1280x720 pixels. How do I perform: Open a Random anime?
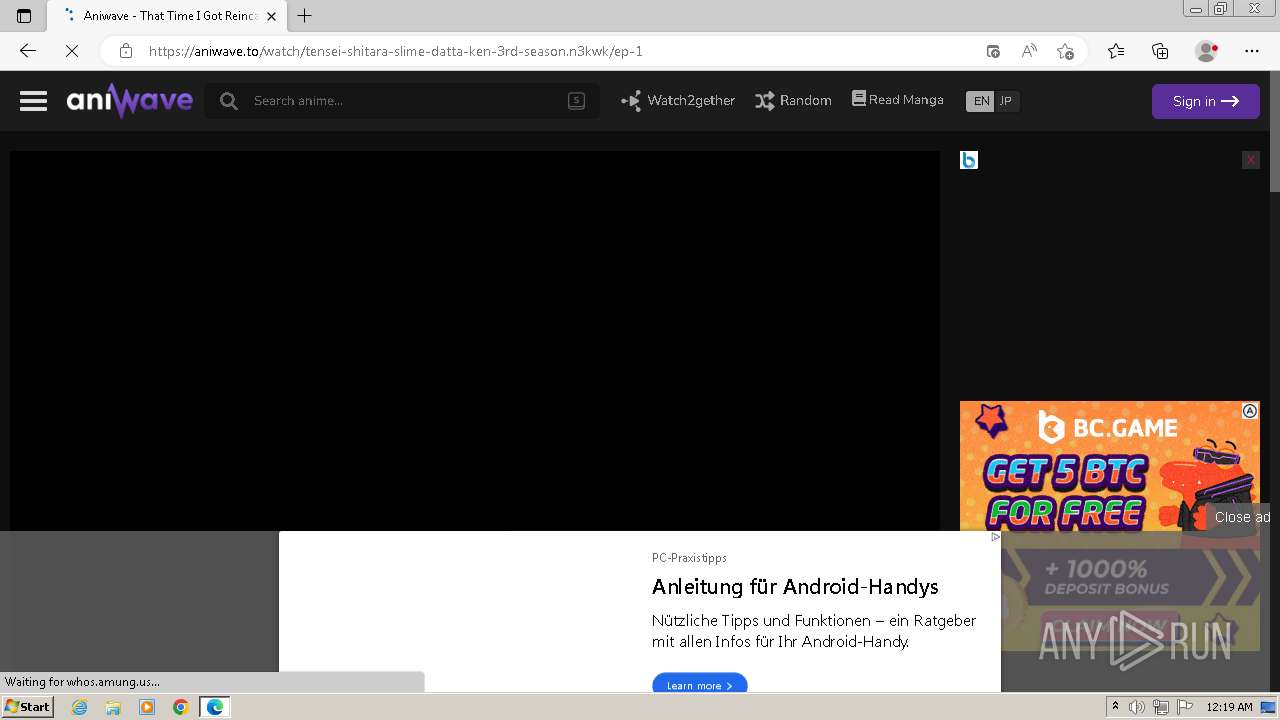coord(793,101)
